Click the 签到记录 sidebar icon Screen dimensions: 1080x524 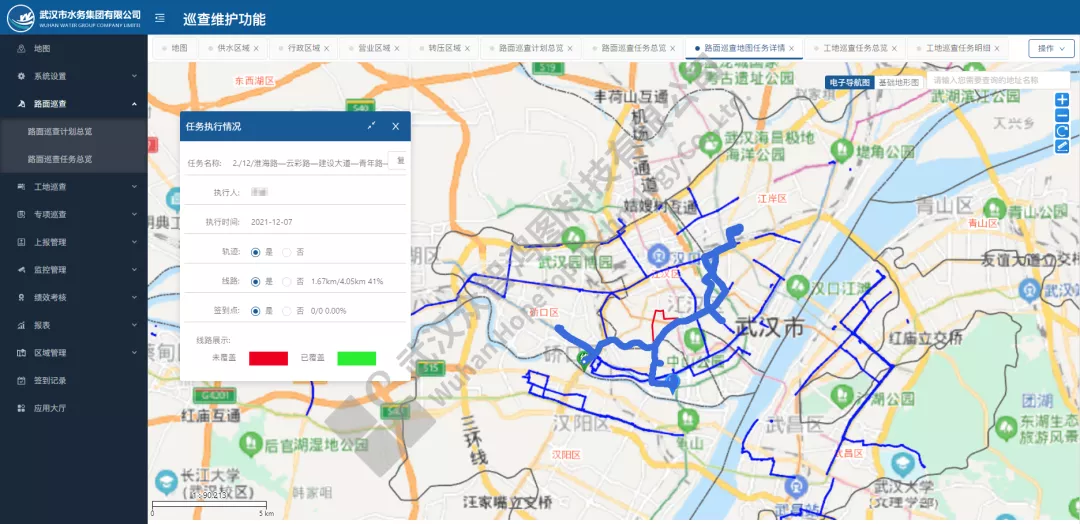point(22,381)
